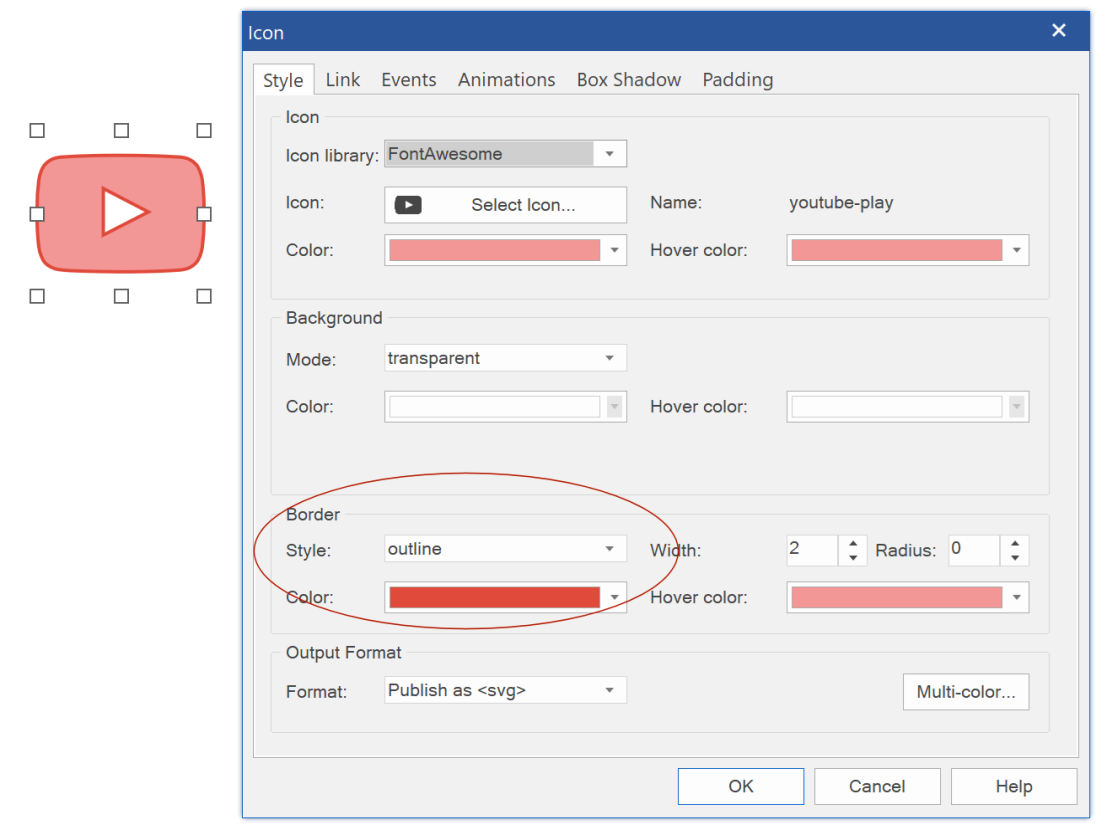1107x835 pixels.
Task: Expand the icon Color dropdown arrow
Action: click(x=615, y=250)
